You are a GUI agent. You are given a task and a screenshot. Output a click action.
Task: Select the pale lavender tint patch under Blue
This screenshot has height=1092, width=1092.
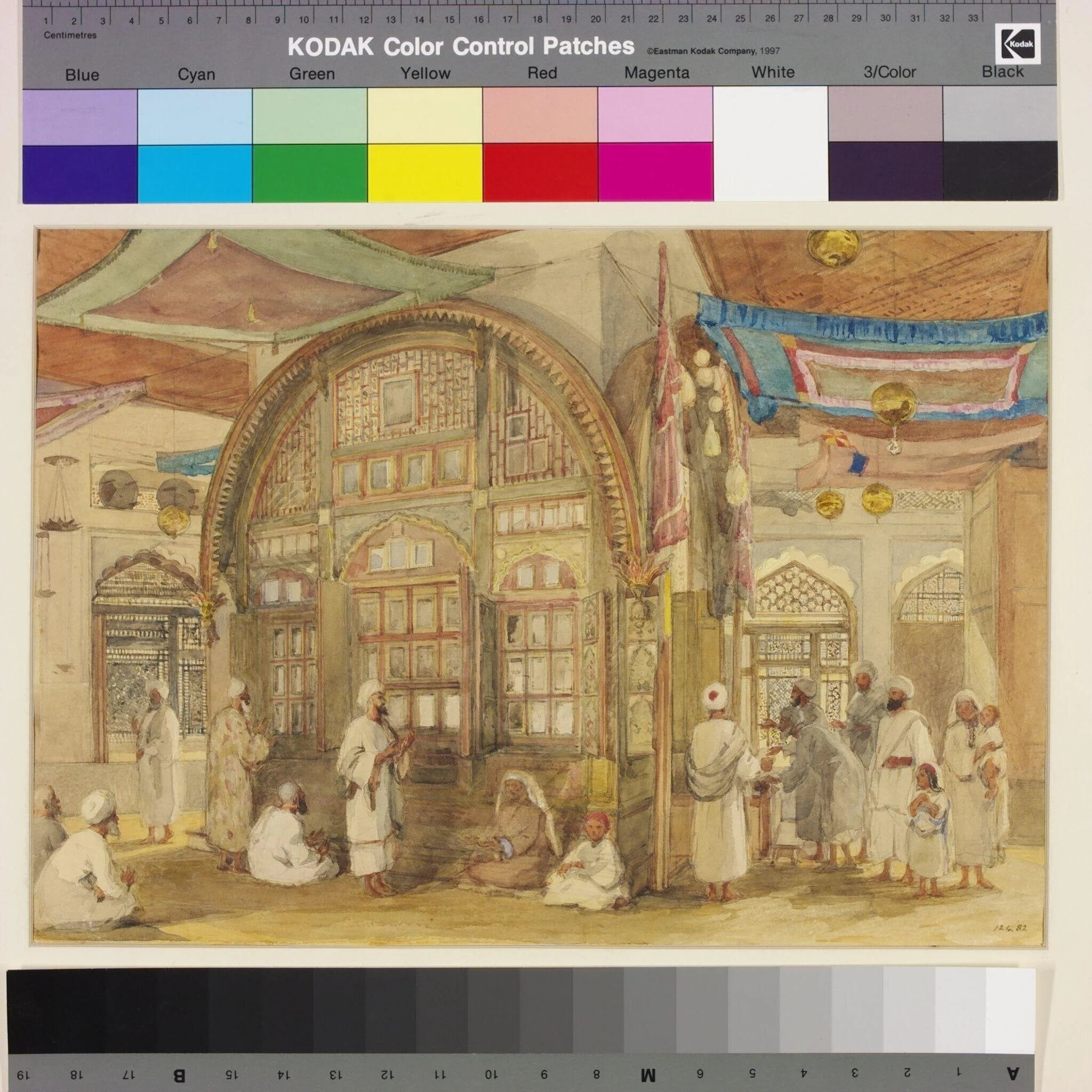[81, 117]
